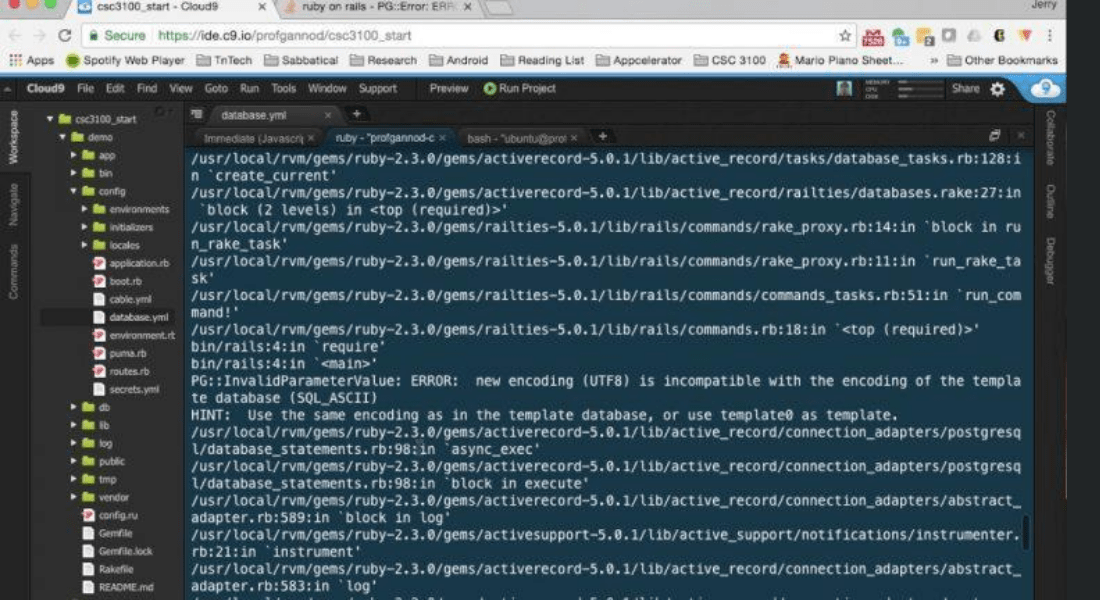This screenshot has width=1100, height=600.
Task: Switch to Immediate (Javascript) tab
Action: (255, 137)
